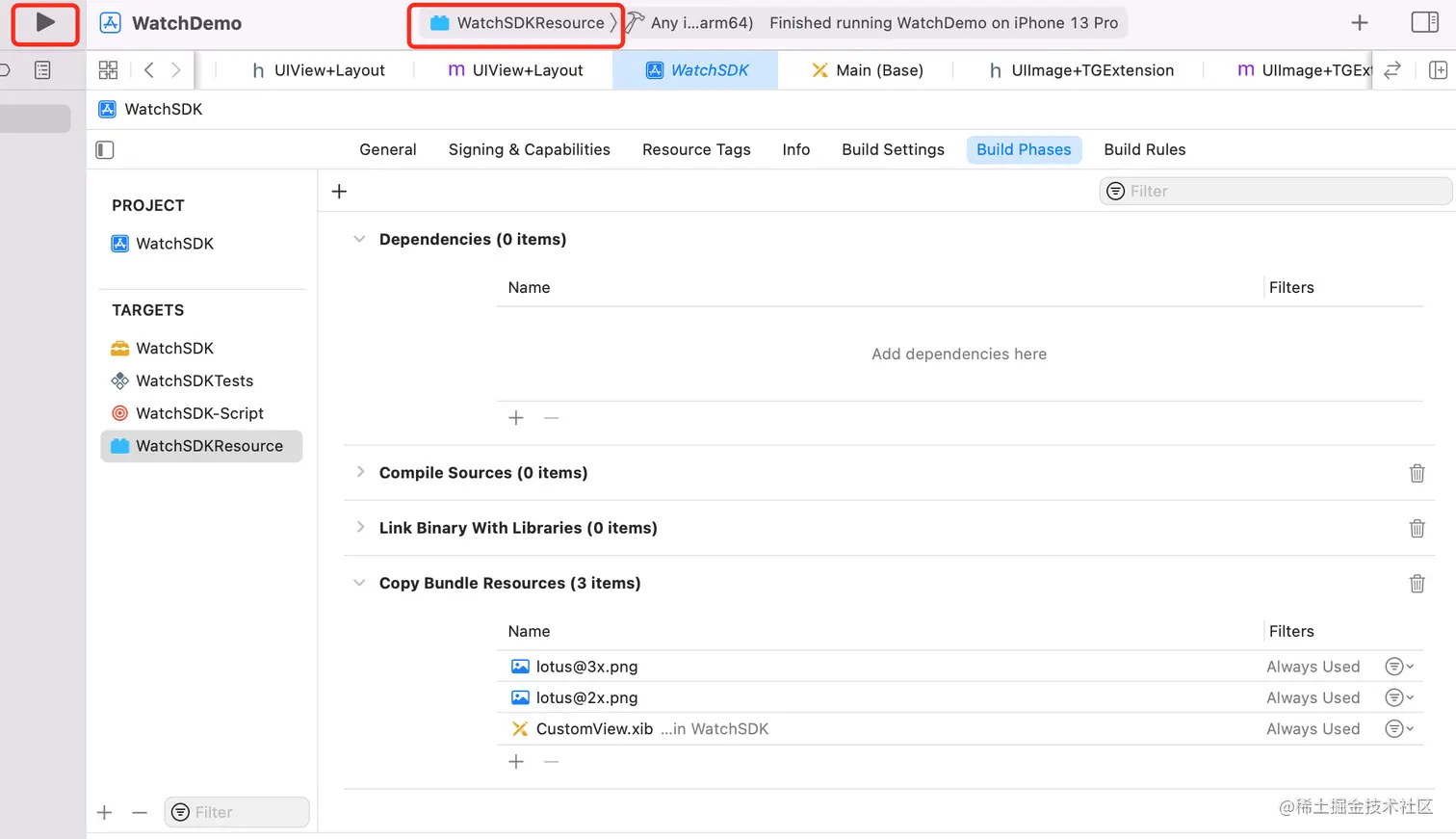Viewport: 1456px width, 839px height.
Task: Delete the Link Binary With Libraries phase
Action: tap(1417, 528)
